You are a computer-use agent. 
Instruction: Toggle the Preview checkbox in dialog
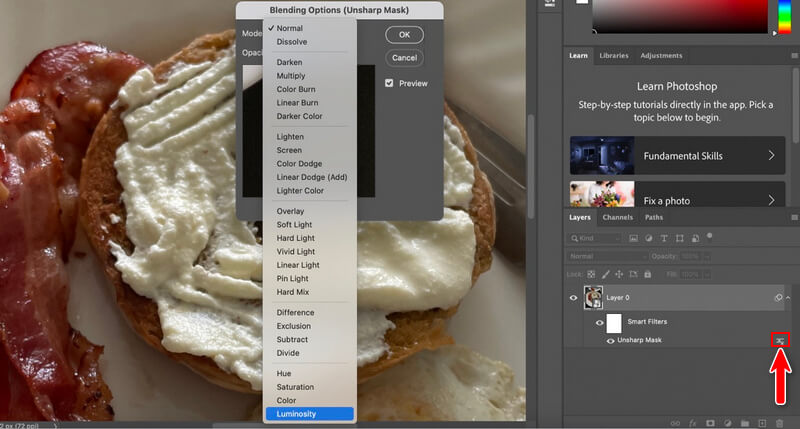click(x=389, y=84)
